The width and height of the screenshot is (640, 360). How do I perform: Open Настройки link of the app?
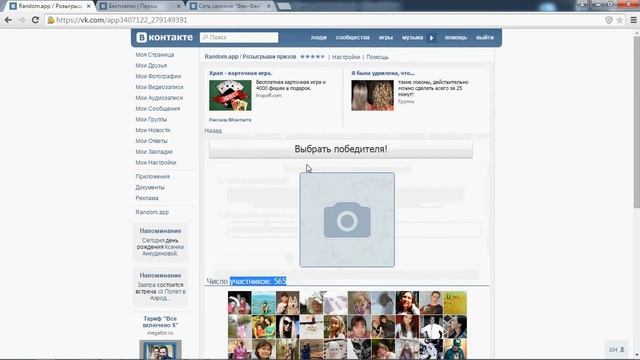point(346,57)
